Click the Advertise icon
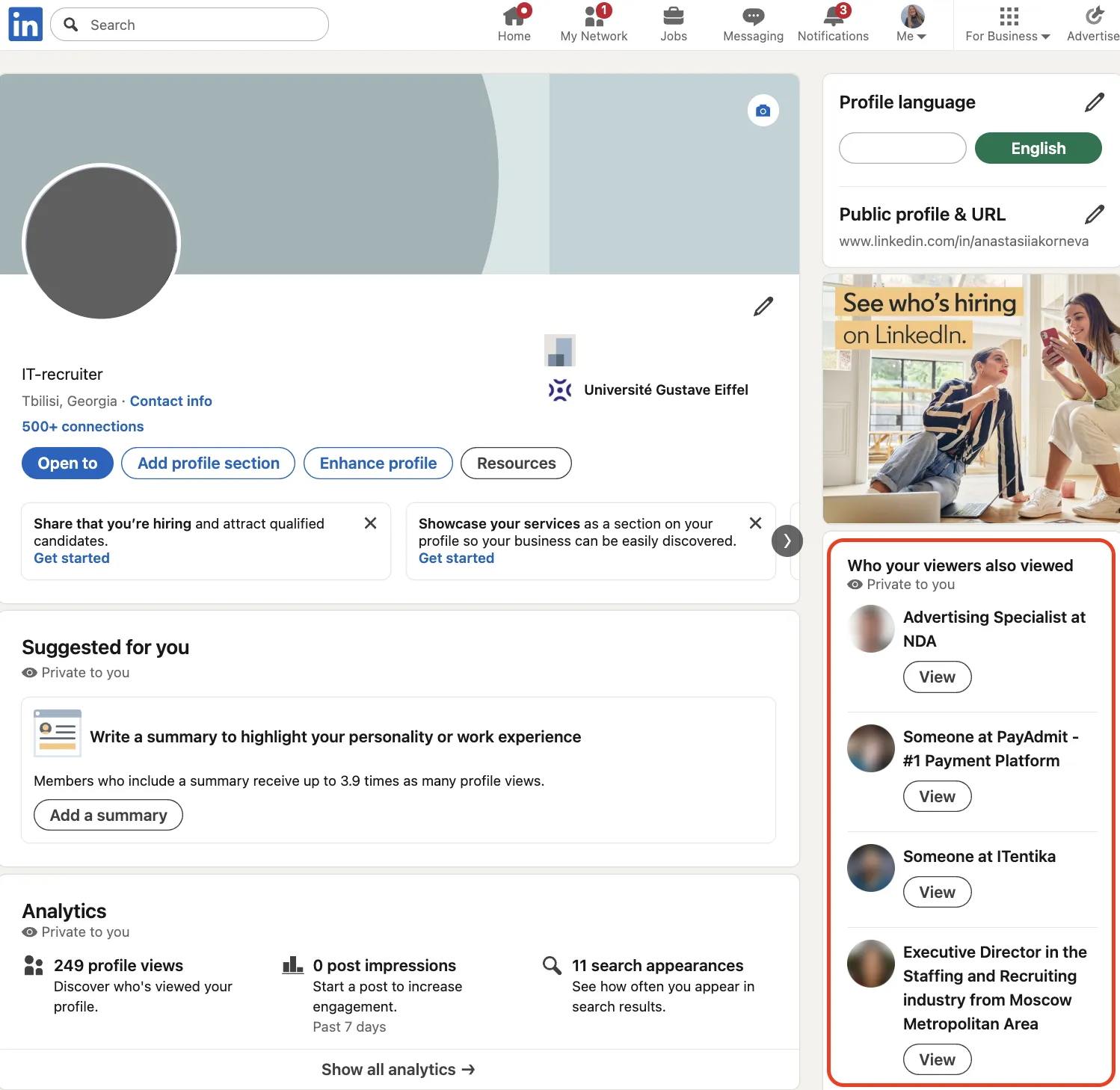The height and width of the screenshot is (1090, 1120). click(1093, 15)
